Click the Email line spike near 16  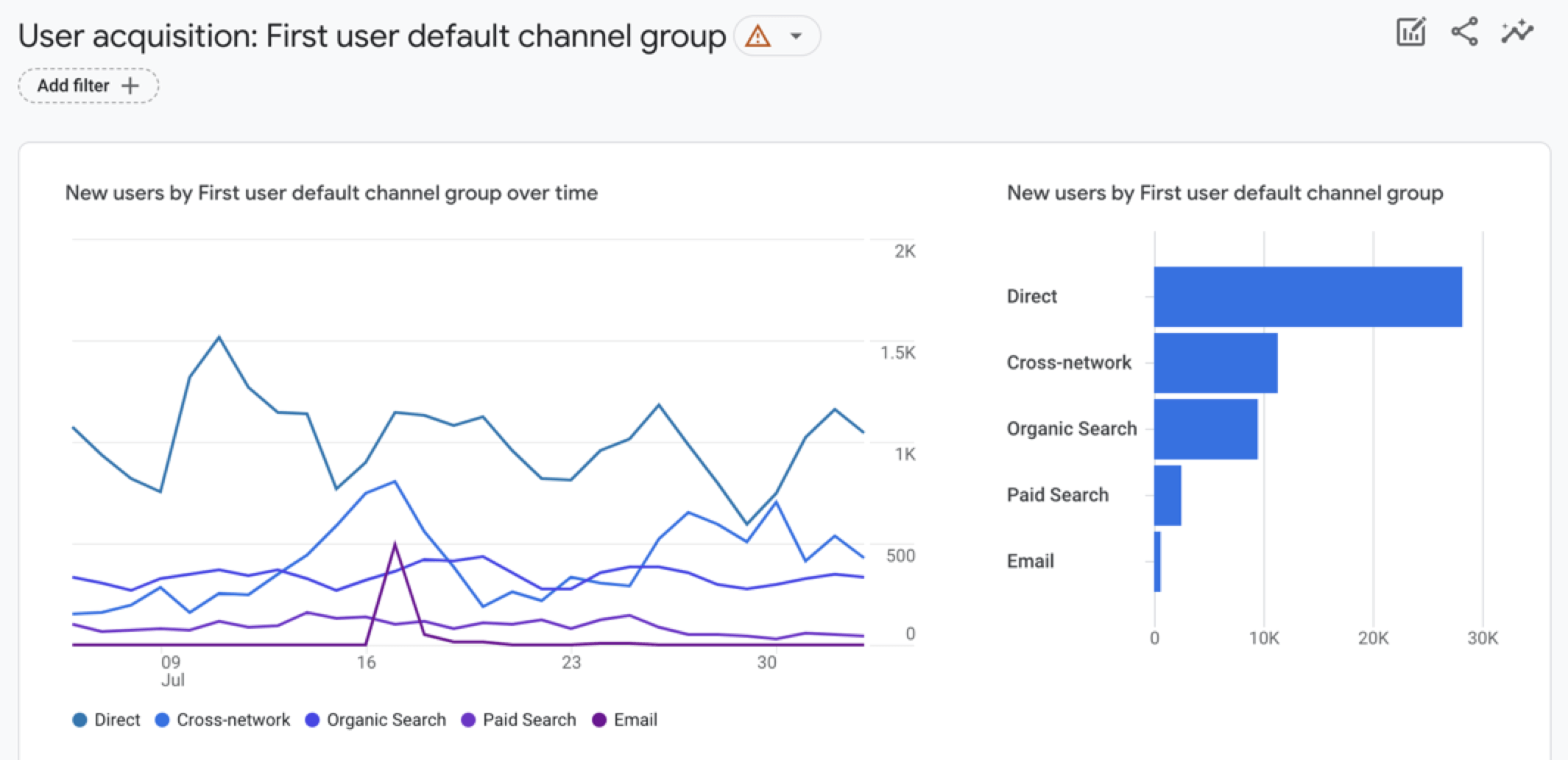click(x=395, y=546)
